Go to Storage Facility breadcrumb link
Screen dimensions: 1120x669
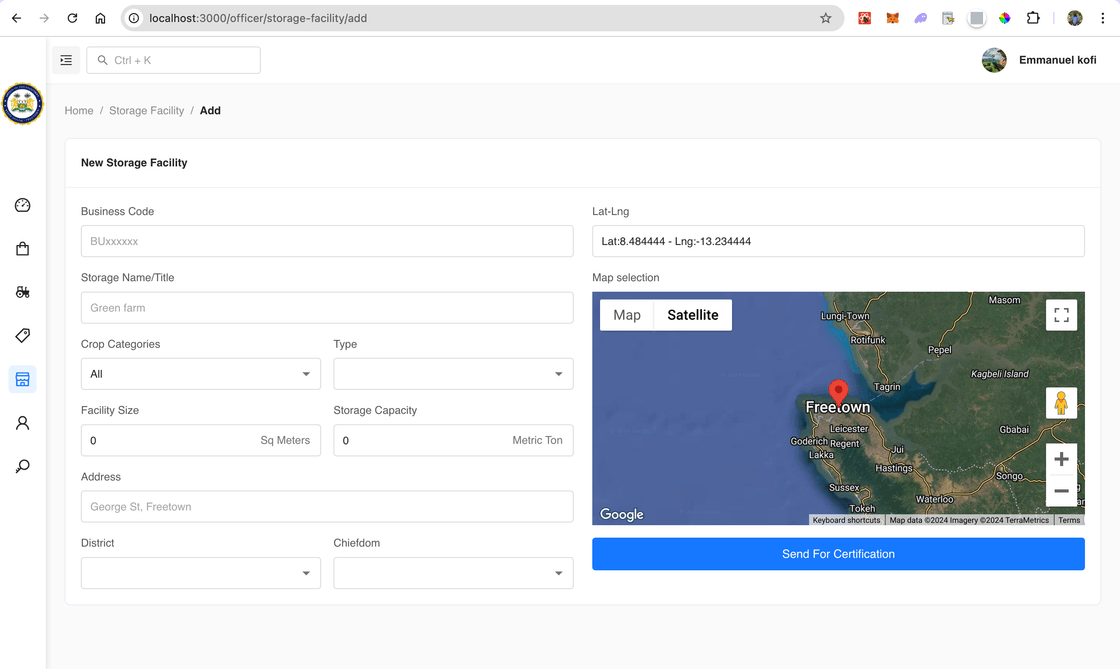146,111
